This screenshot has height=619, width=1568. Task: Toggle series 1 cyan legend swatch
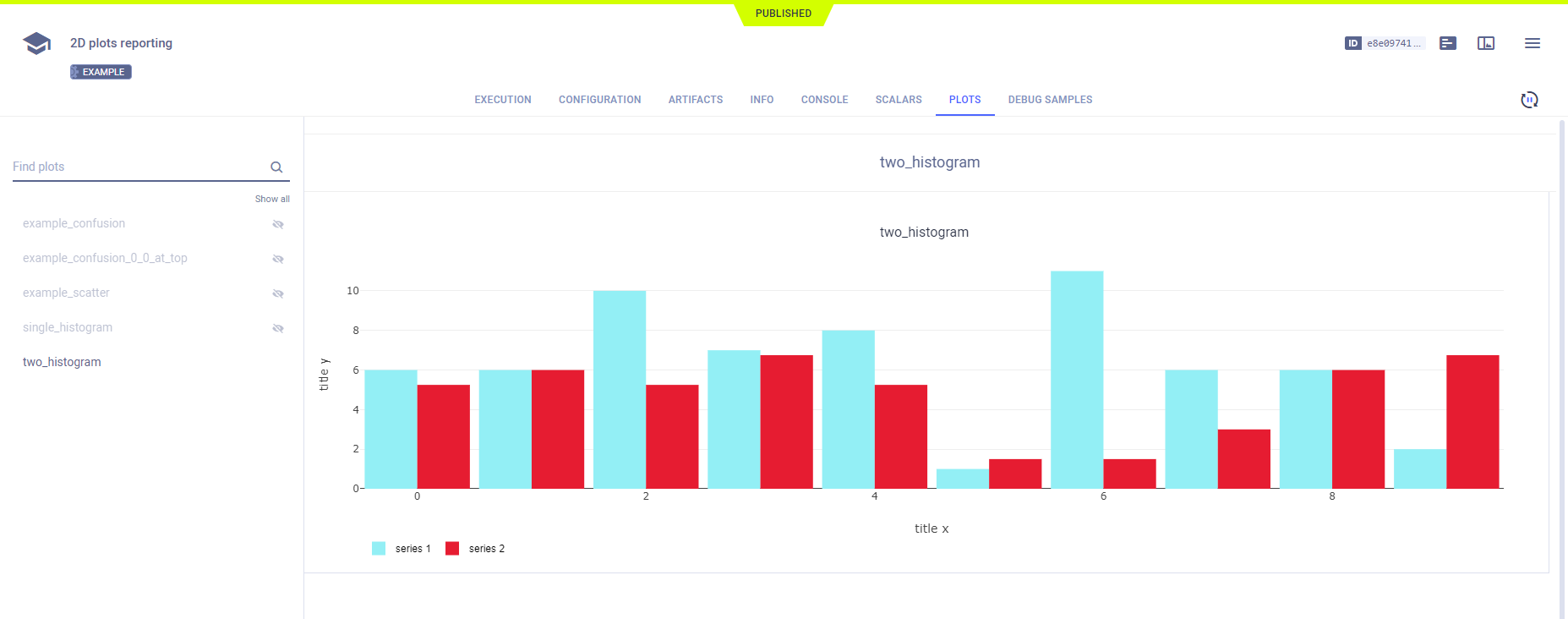[379, 549]
